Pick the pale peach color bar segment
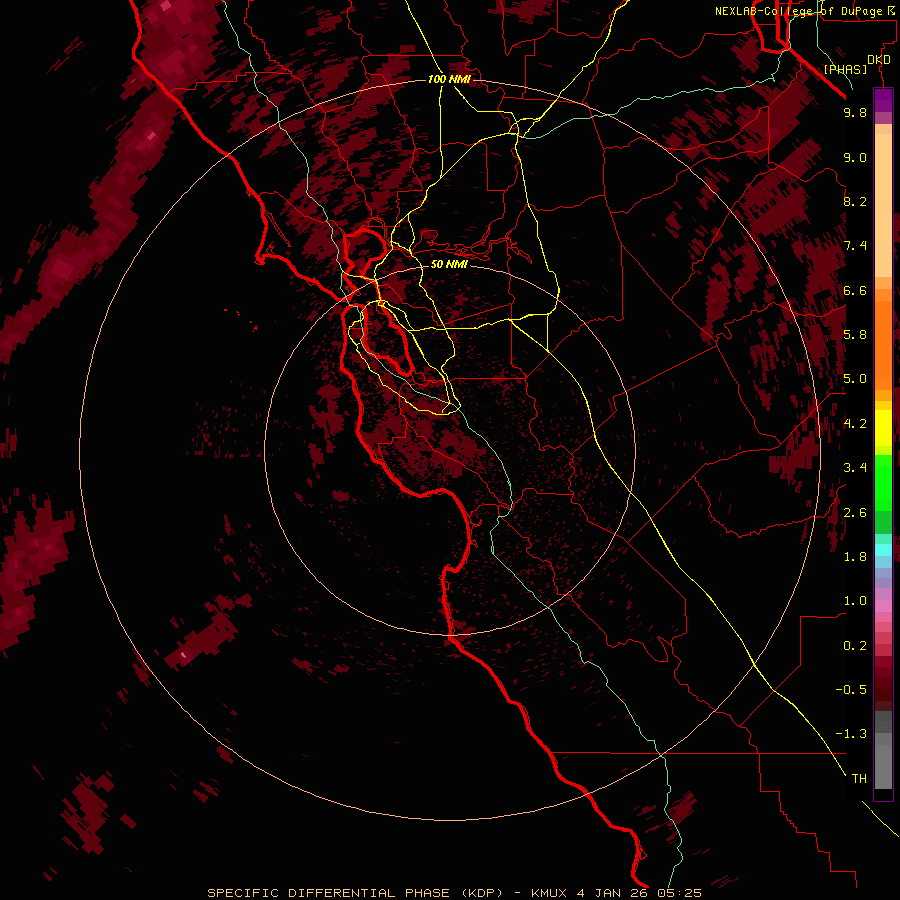 tap(883, 205)
